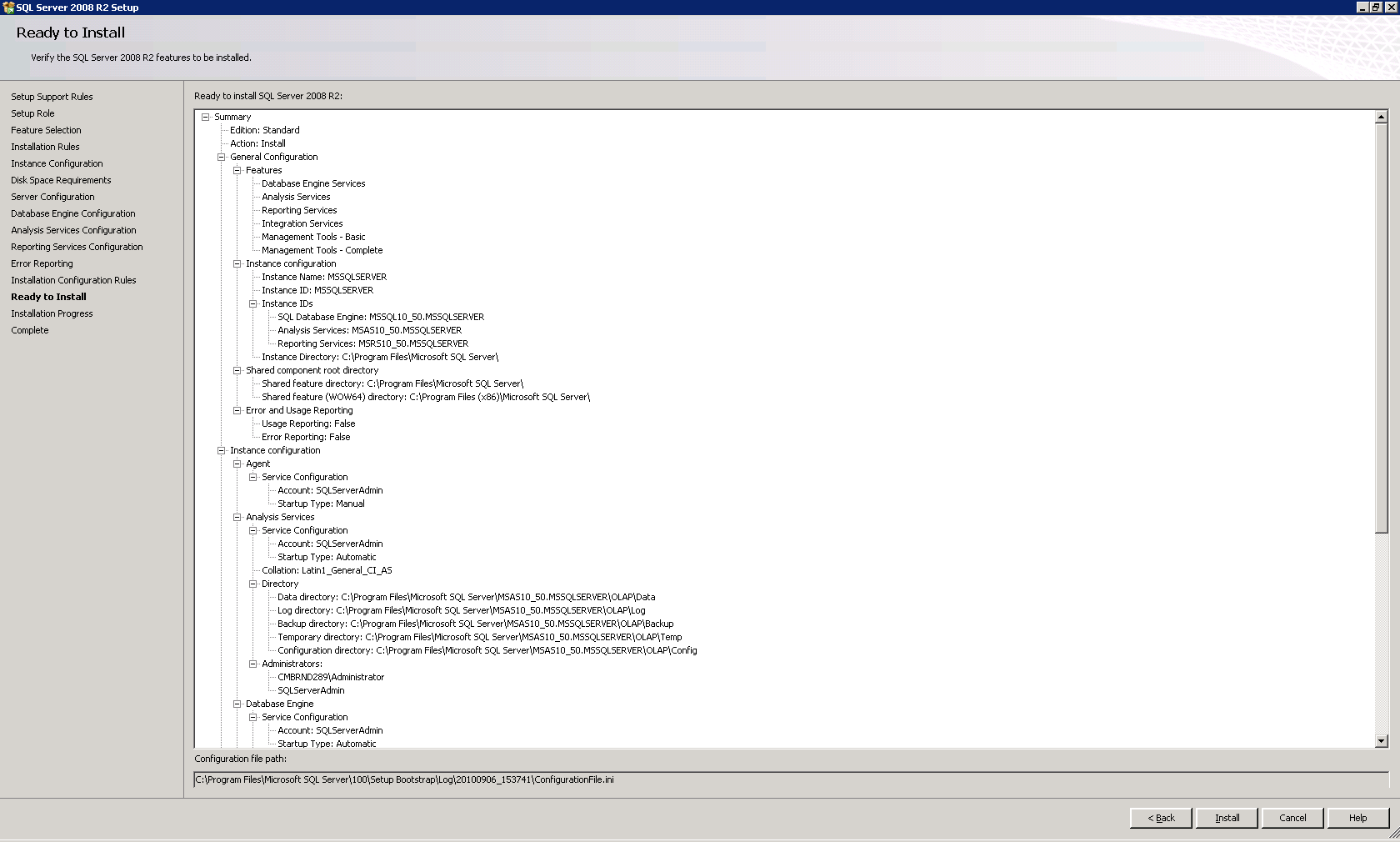This screenshot has height=842, width=1400.
Task: Select 'Action: Install' row
Action: point(257,143)
